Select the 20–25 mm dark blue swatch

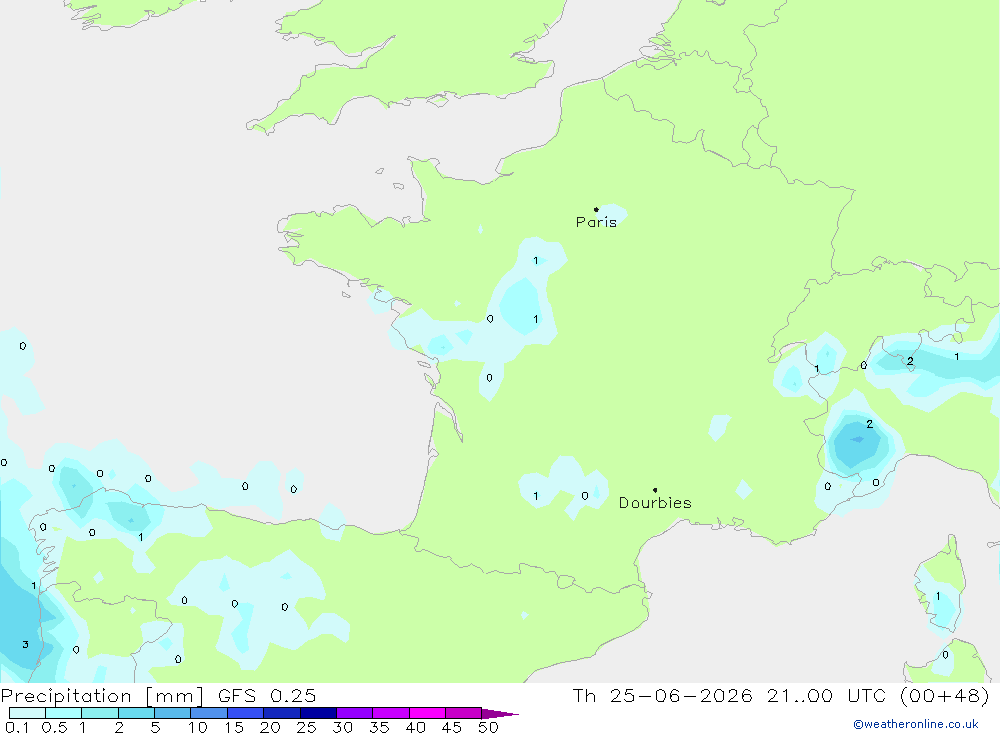click(281, 713)
